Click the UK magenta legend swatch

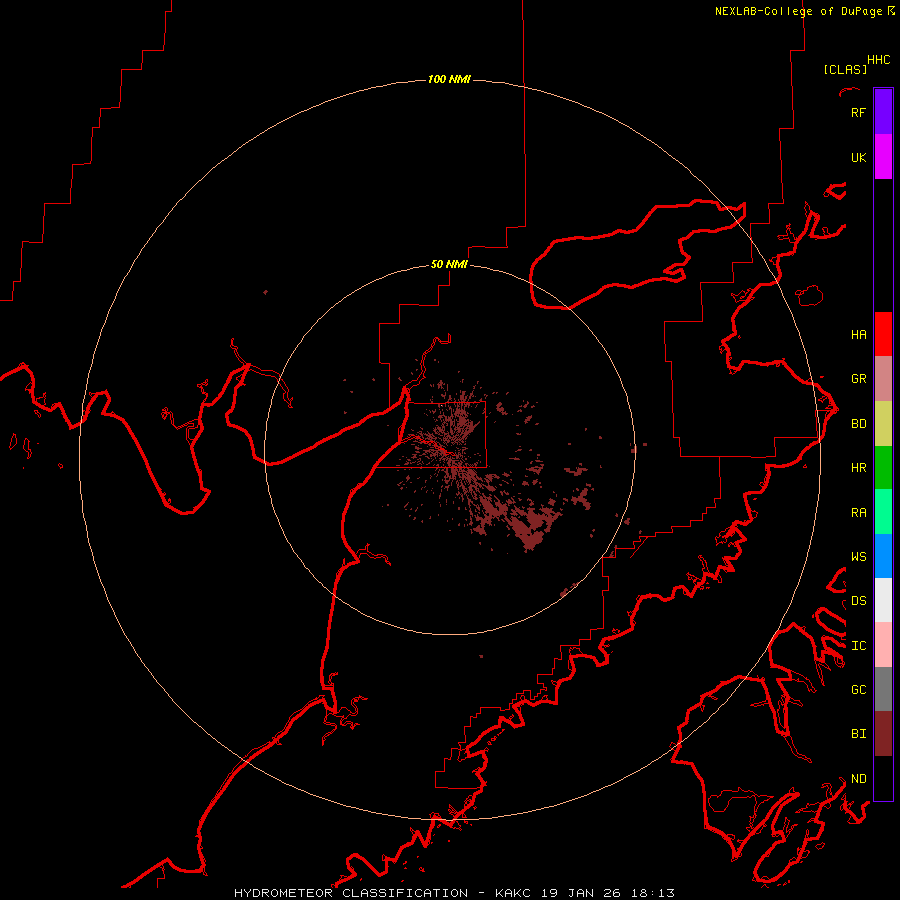883,157
